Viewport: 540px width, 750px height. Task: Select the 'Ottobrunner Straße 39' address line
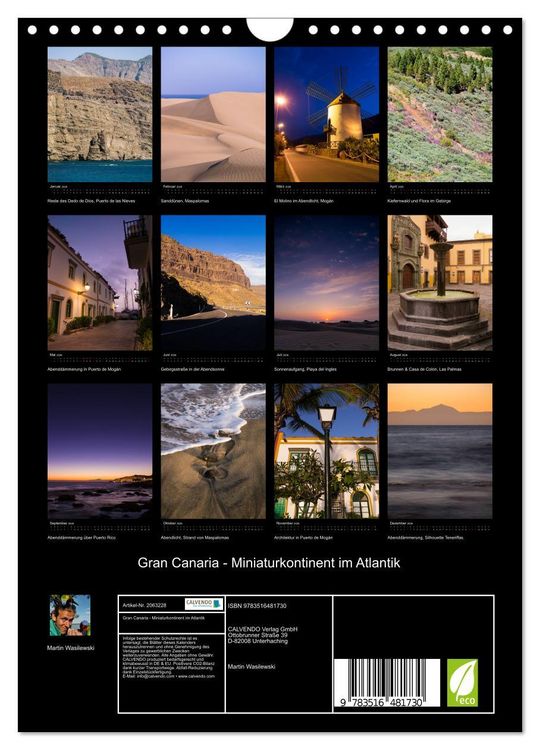pos(258,635)
